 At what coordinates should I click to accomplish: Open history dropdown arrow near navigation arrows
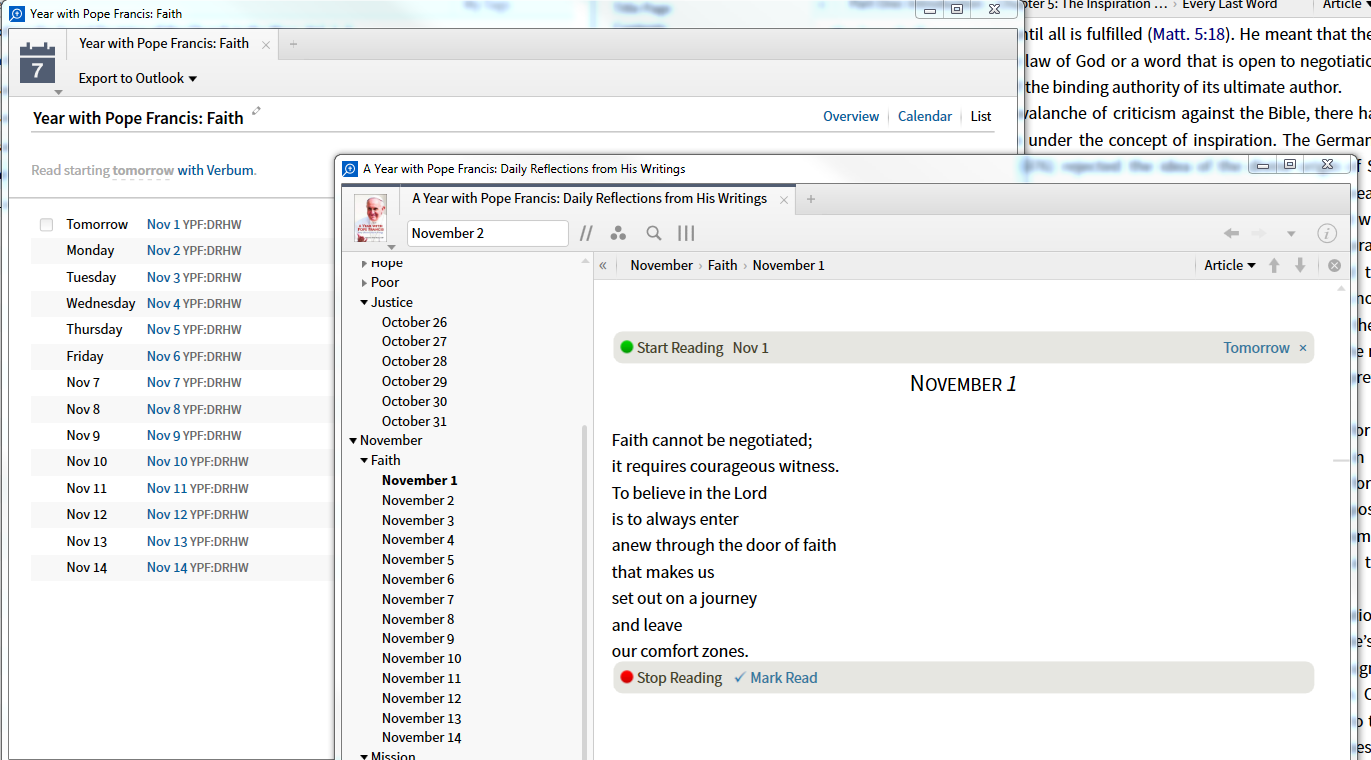pyautogui.click(x=1291, y=234)
